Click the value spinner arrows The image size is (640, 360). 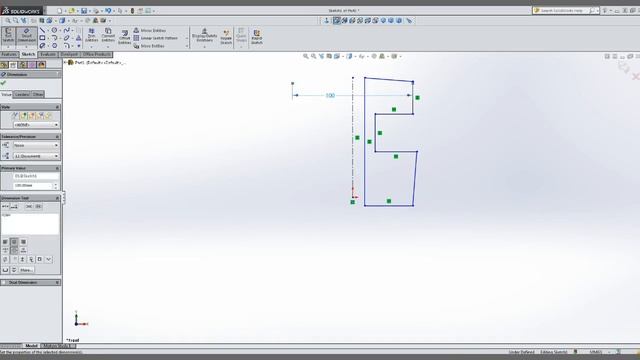[56, 186]
